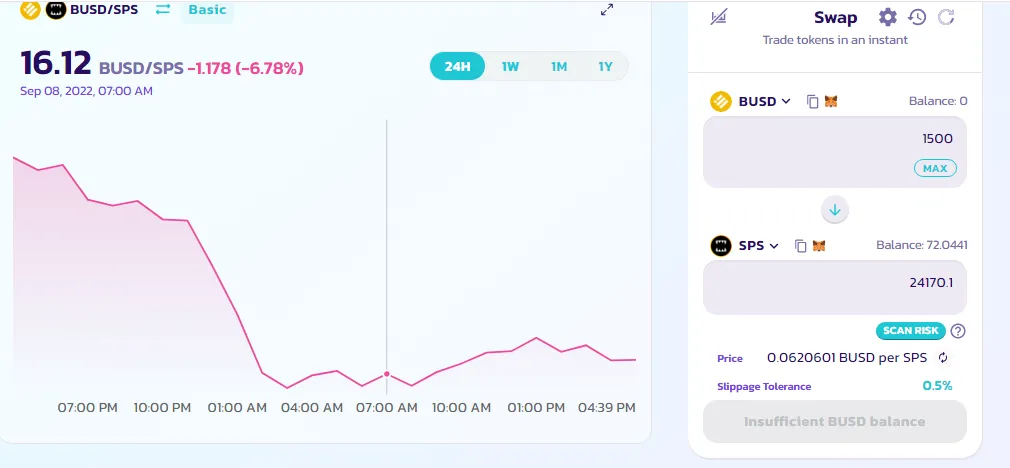The height and width of the screenshot is (468, 1010).
Task: Click the BUSD/SPS pair title text
Action: [104, 10]
